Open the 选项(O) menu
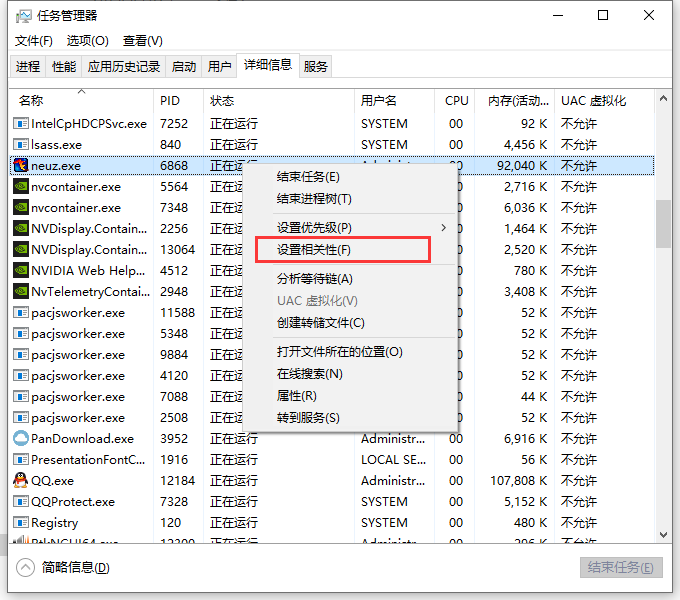680x600 pixels. pos(87,41)
